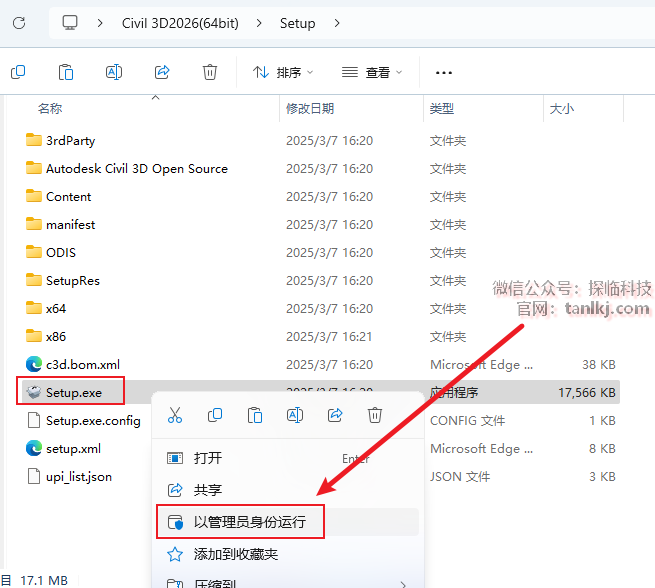The image size is (655, 588).
Task: Select the x86 folder name
Action: pyautogui.click(x=56, y=336)
